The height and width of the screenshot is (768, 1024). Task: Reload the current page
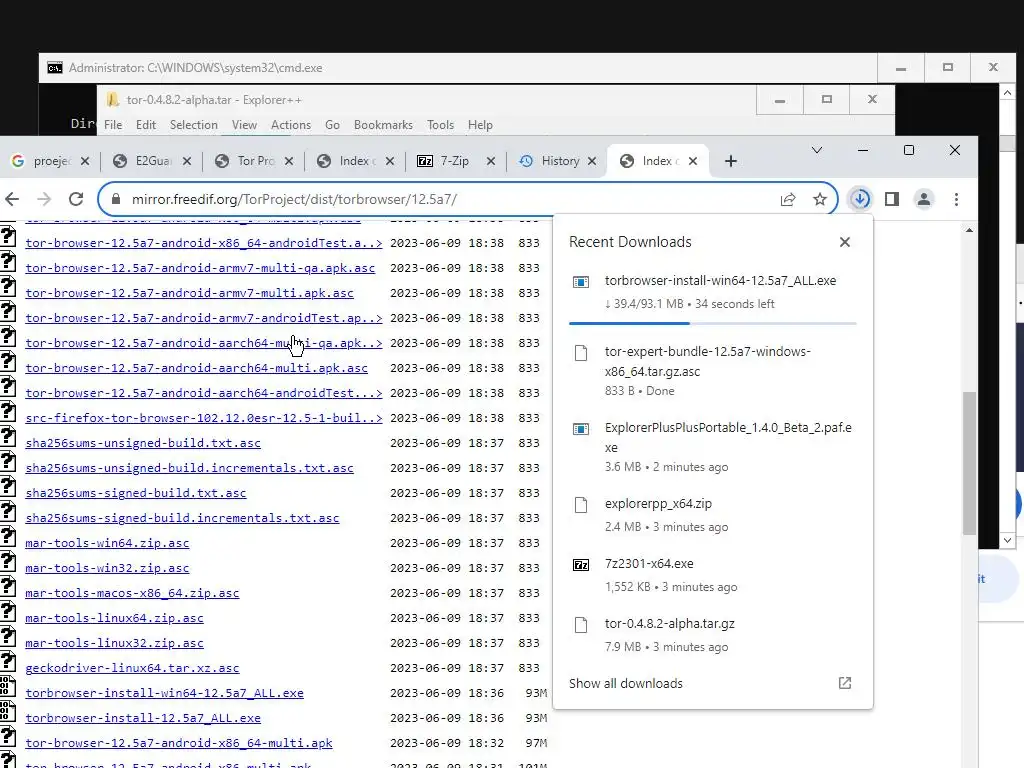(76, 199)
